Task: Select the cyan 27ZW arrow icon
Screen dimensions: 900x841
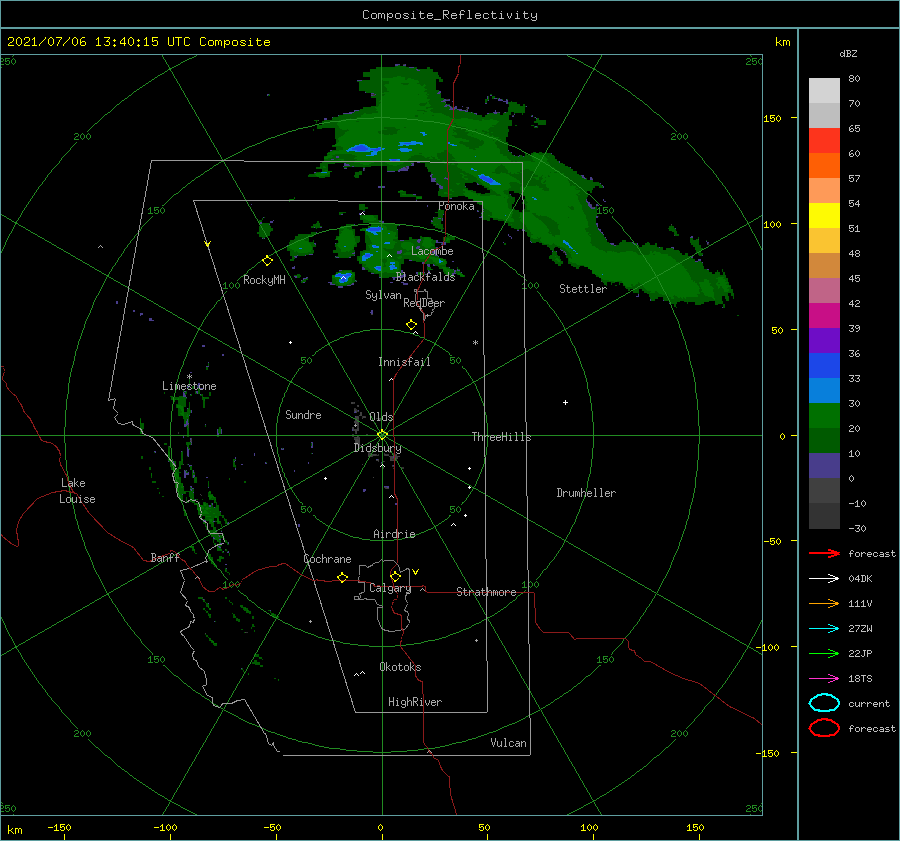Action: pos(824,629)
